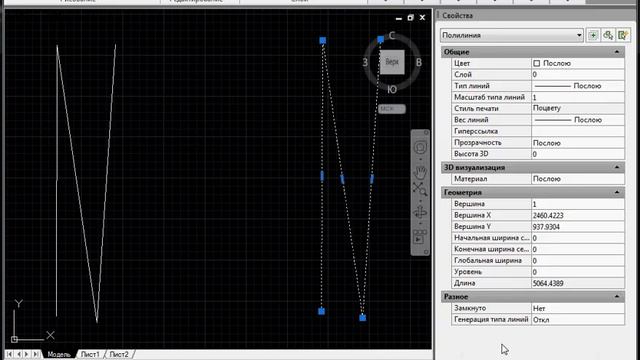The height and width of the screenshot is (360, 640).
Task: Collapse the Геометрия section
Action: [x=617, y=192]
